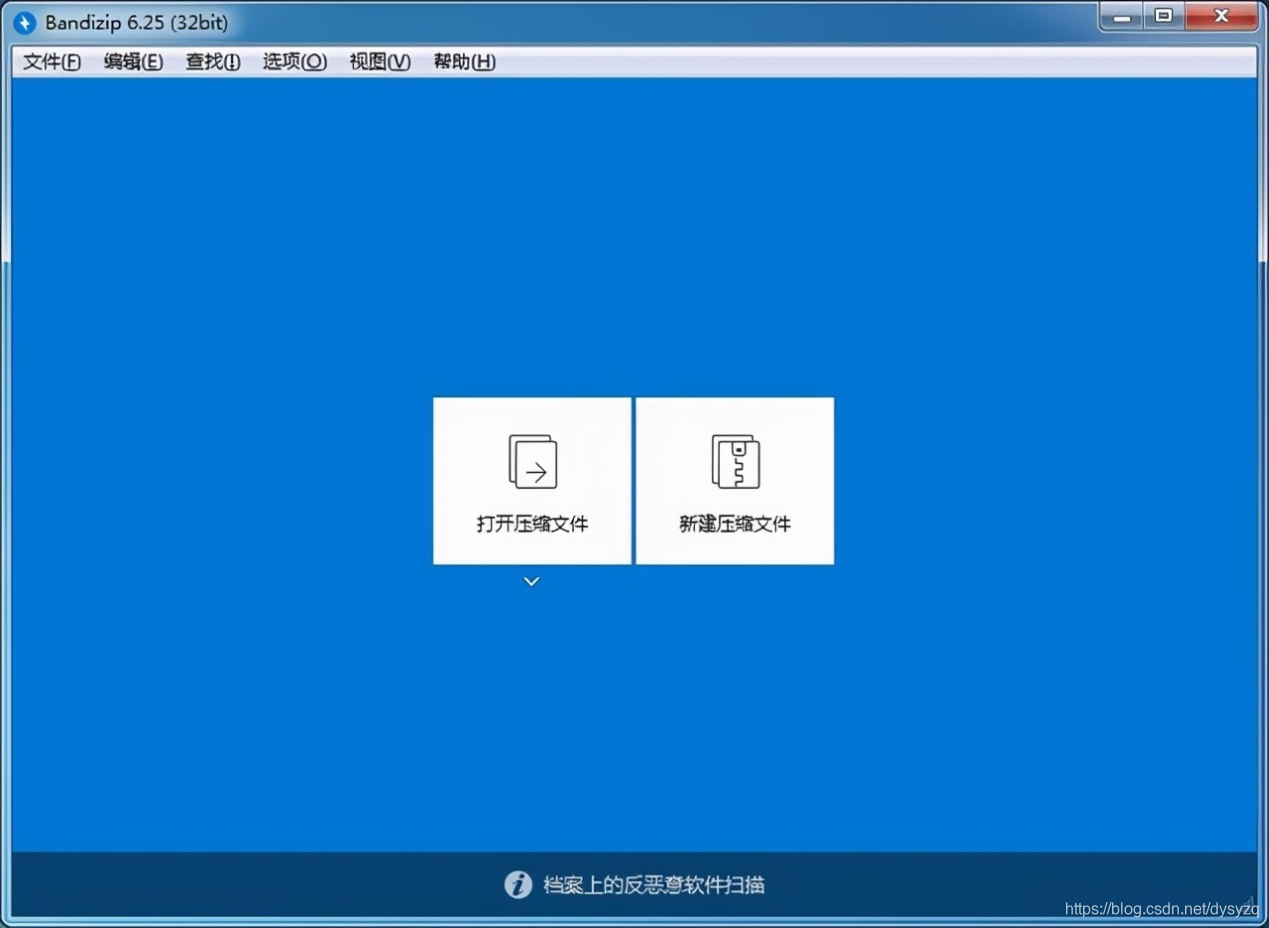Click the 新建压缩文件 tile
This screenshot has width=1269, height=928.
735,481
